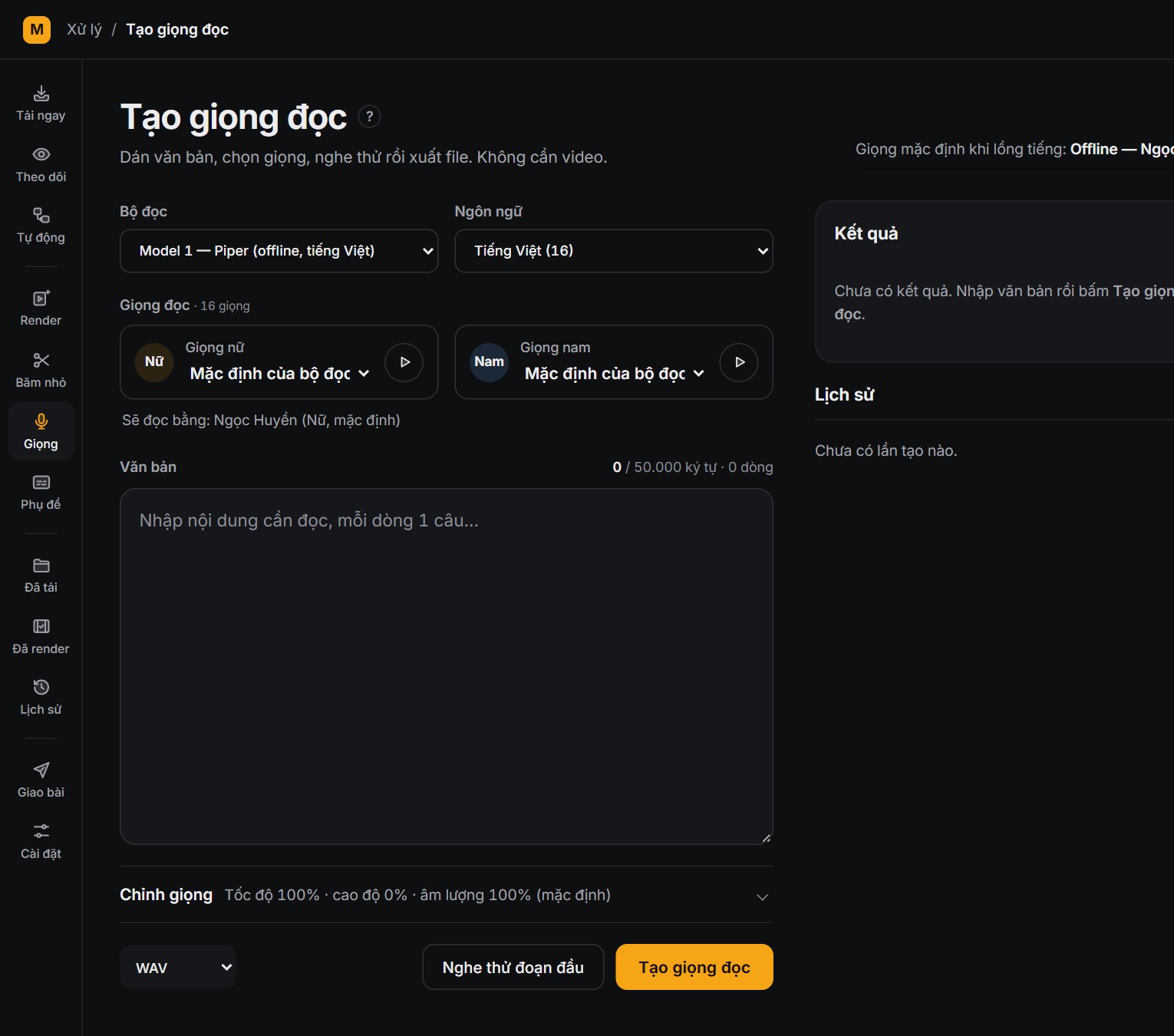This screenshot has height=1036, width=1174.
Task: Open the Bộ đọc model dropdown
Action: click(x=279, y=251)
